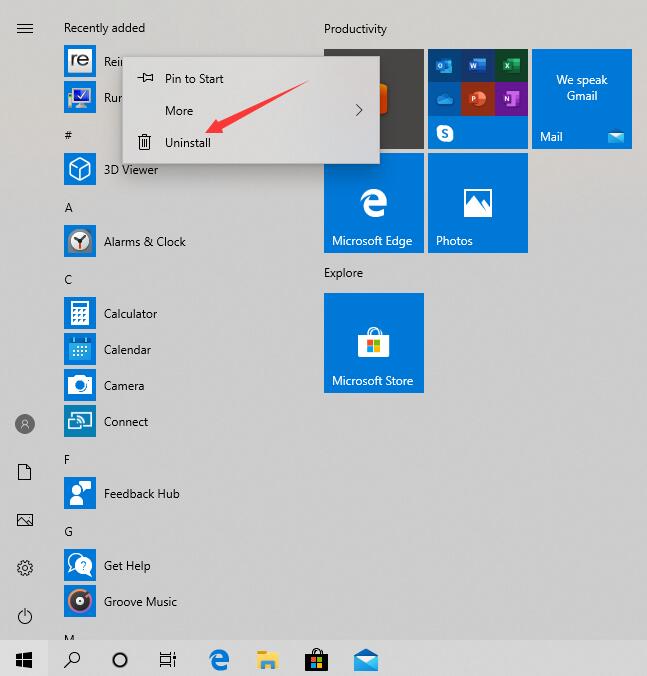Click the 'Productivity' group title
647x676 pixels.
pos(355,29)
